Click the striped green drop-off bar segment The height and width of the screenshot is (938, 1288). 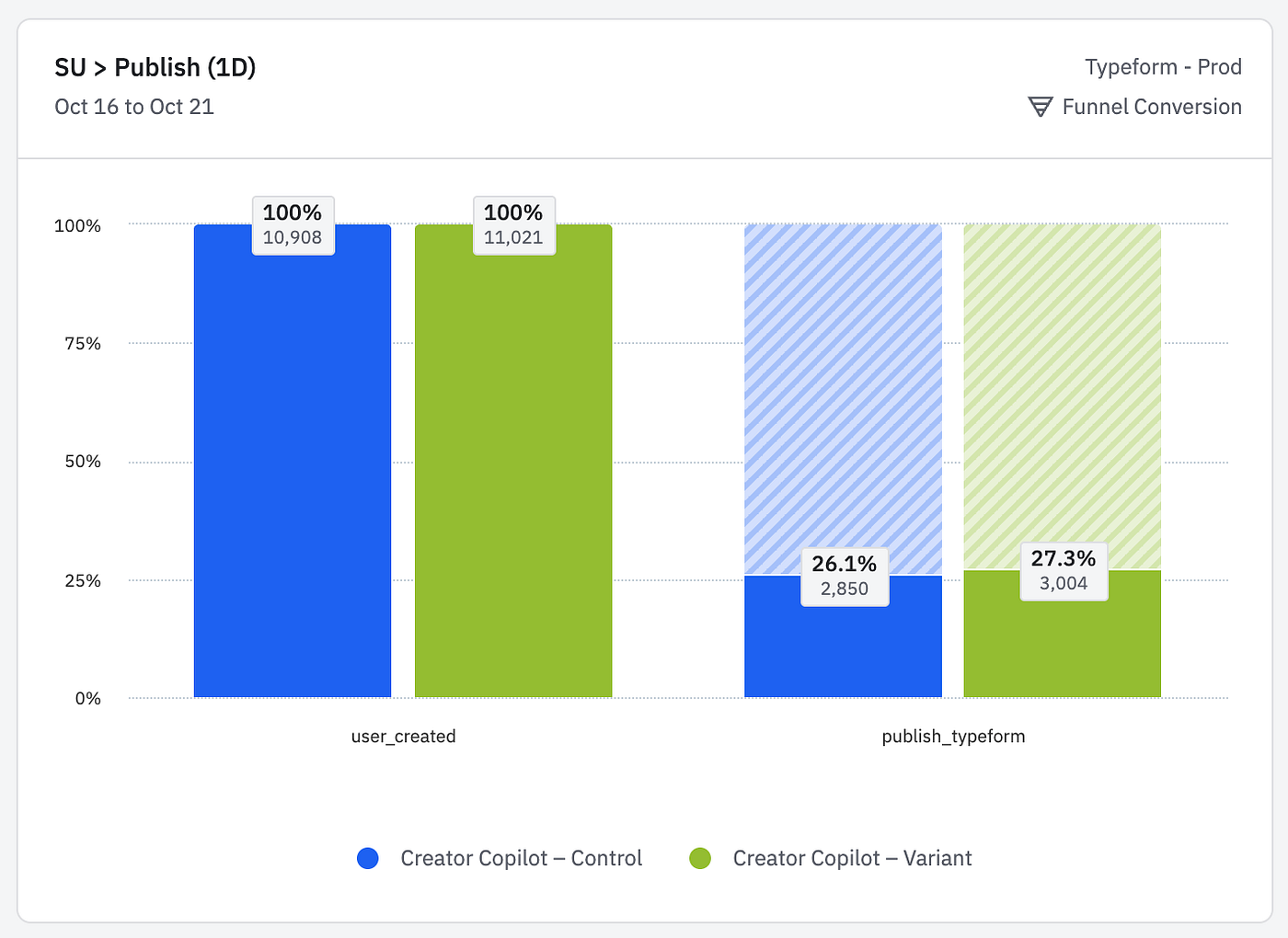click(1063, 396)
